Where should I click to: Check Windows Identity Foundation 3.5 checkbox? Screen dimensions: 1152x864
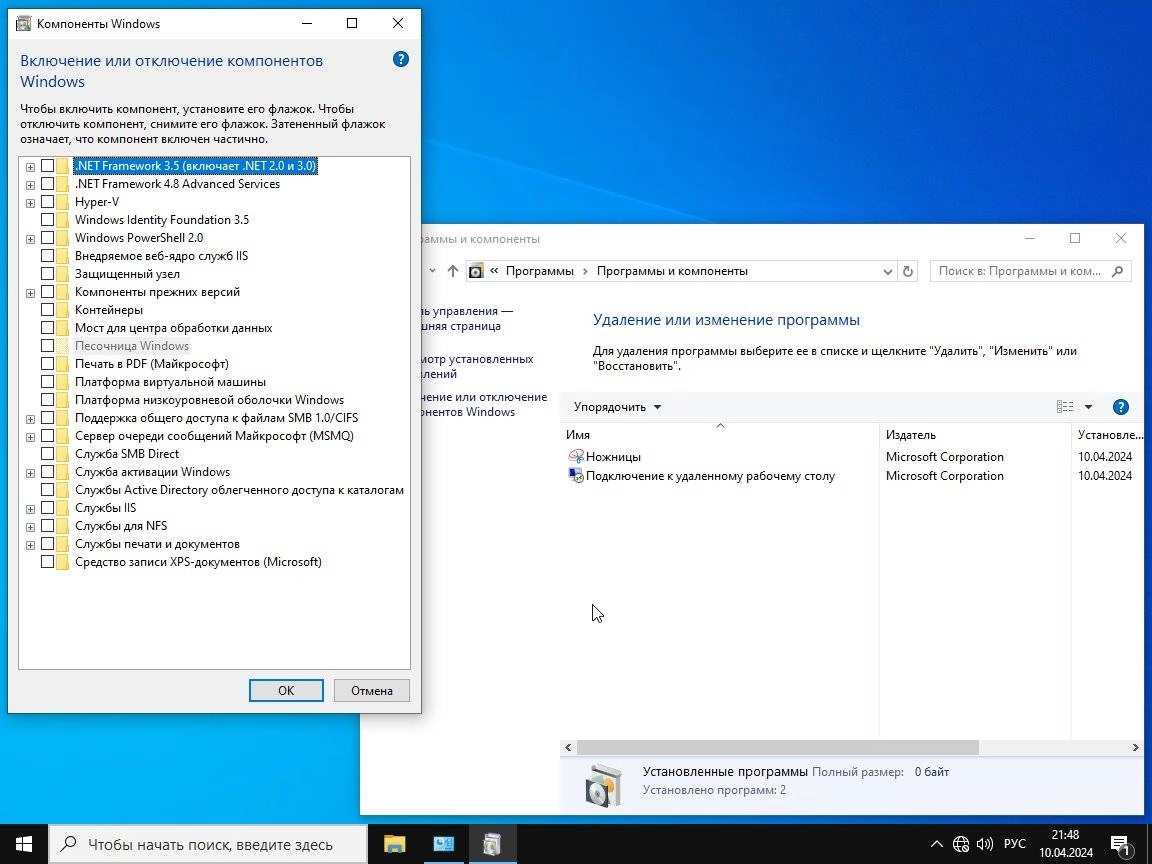point(47,220)
